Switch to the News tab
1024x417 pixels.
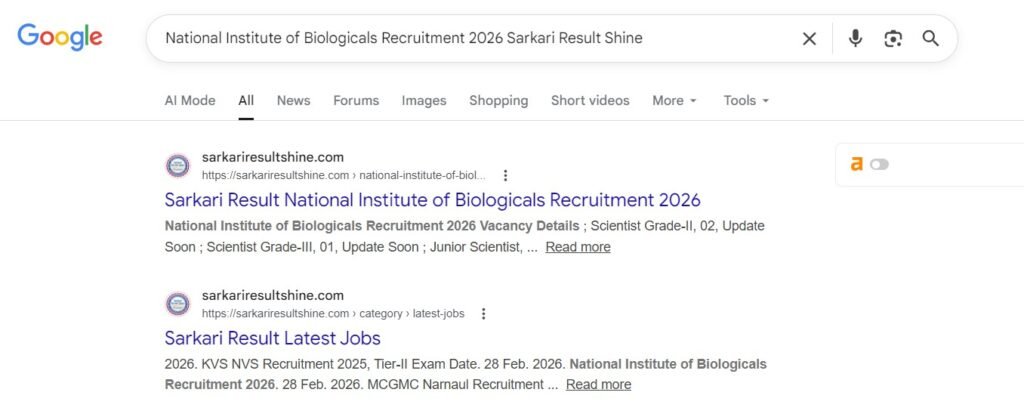point(293,101)
